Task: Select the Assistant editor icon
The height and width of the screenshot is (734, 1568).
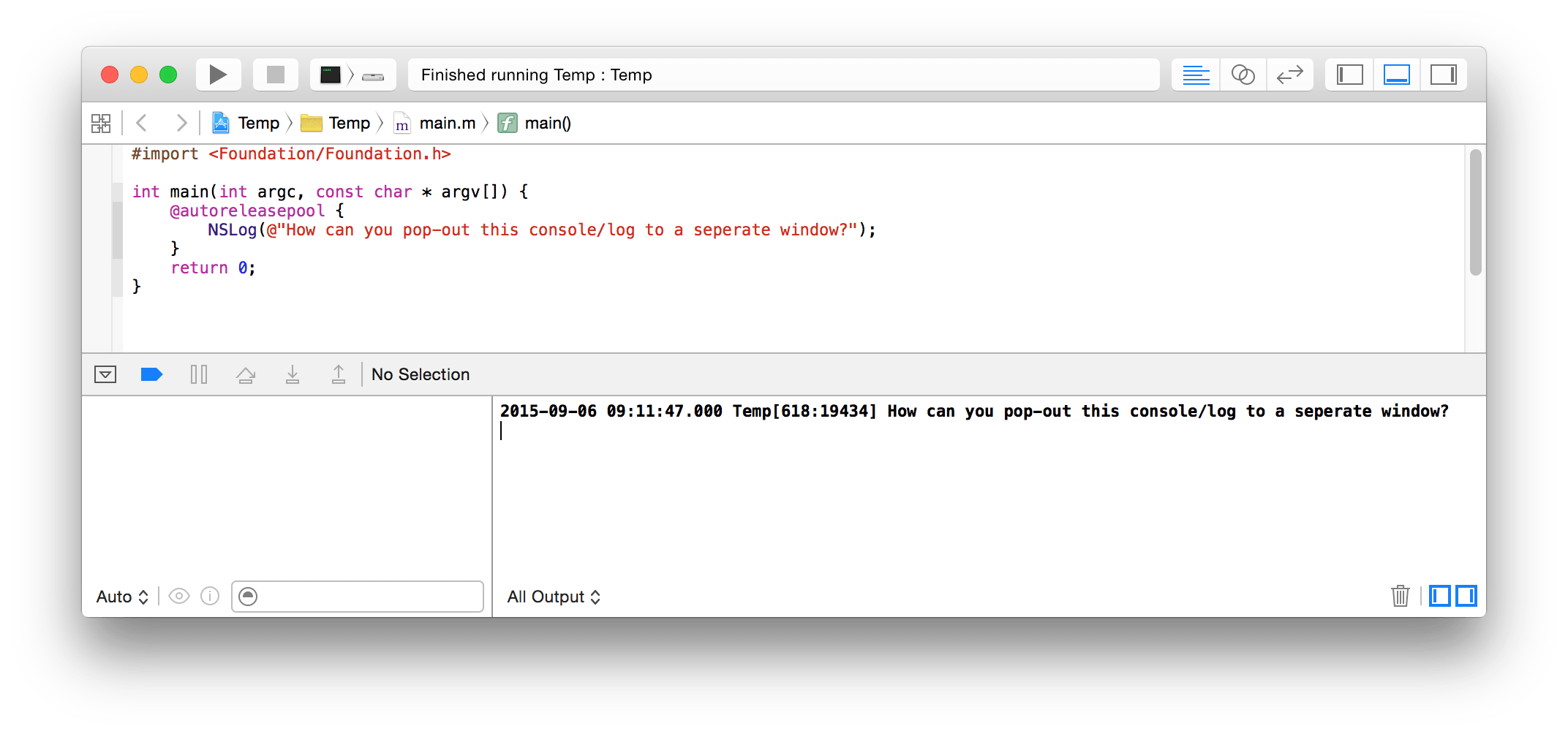Action: tap(1242, 74)
